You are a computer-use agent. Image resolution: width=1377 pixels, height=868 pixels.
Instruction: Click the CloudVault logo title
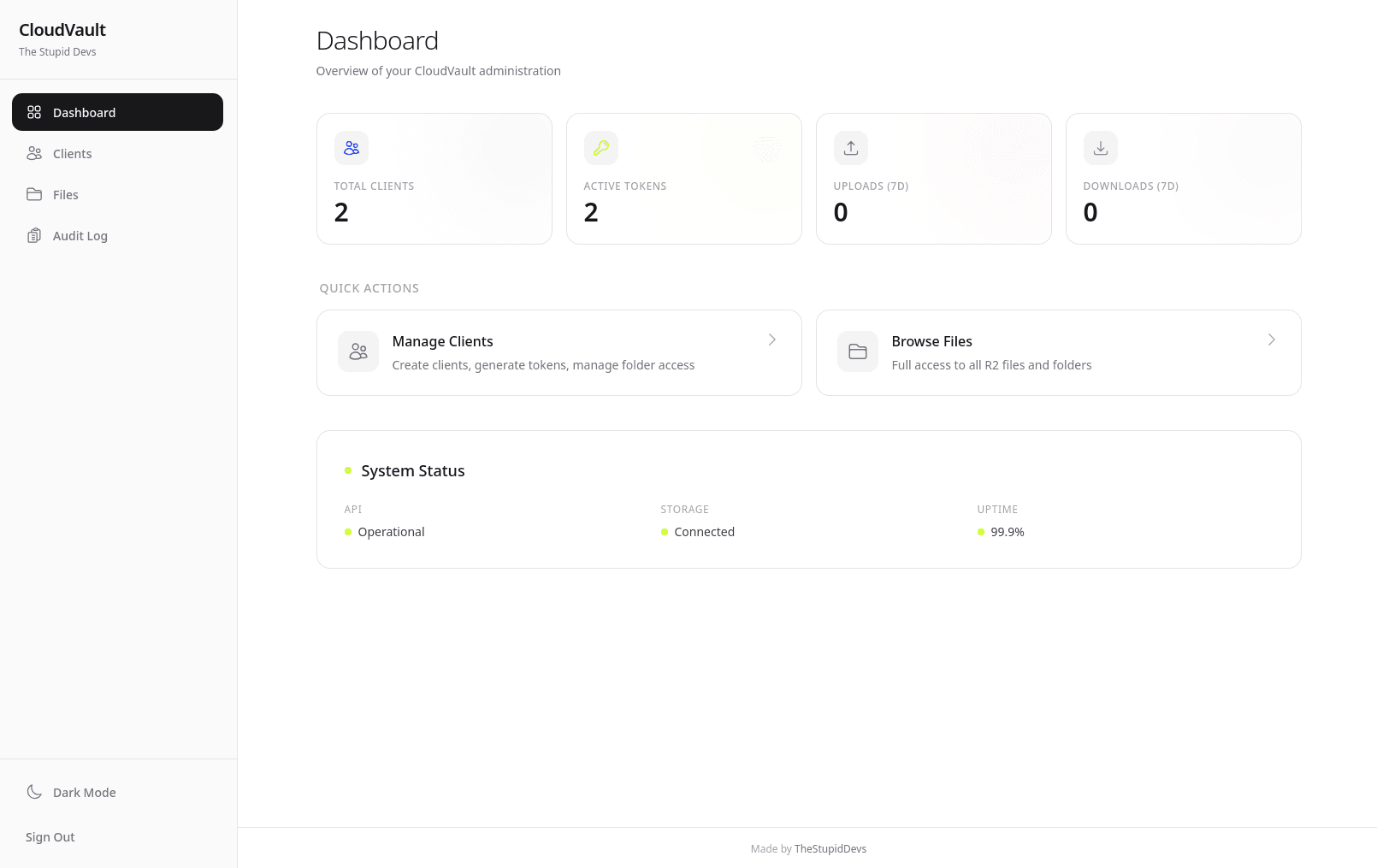point(62,30)
